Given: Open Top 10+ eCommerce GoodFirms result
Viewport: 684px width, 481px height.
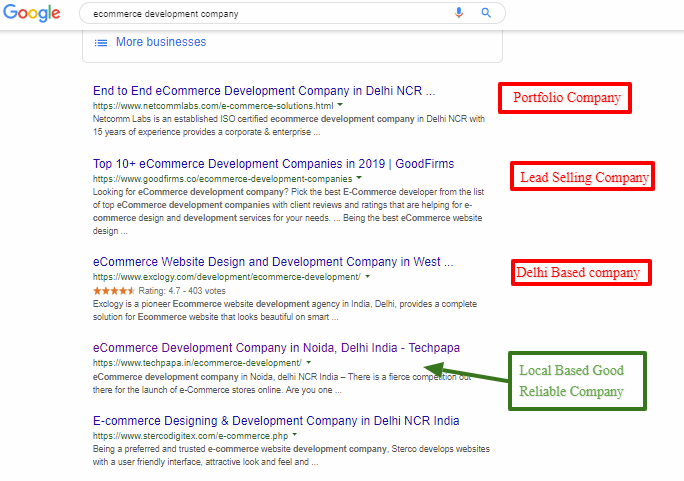Looking at the screenshot, I should [273, 164].
